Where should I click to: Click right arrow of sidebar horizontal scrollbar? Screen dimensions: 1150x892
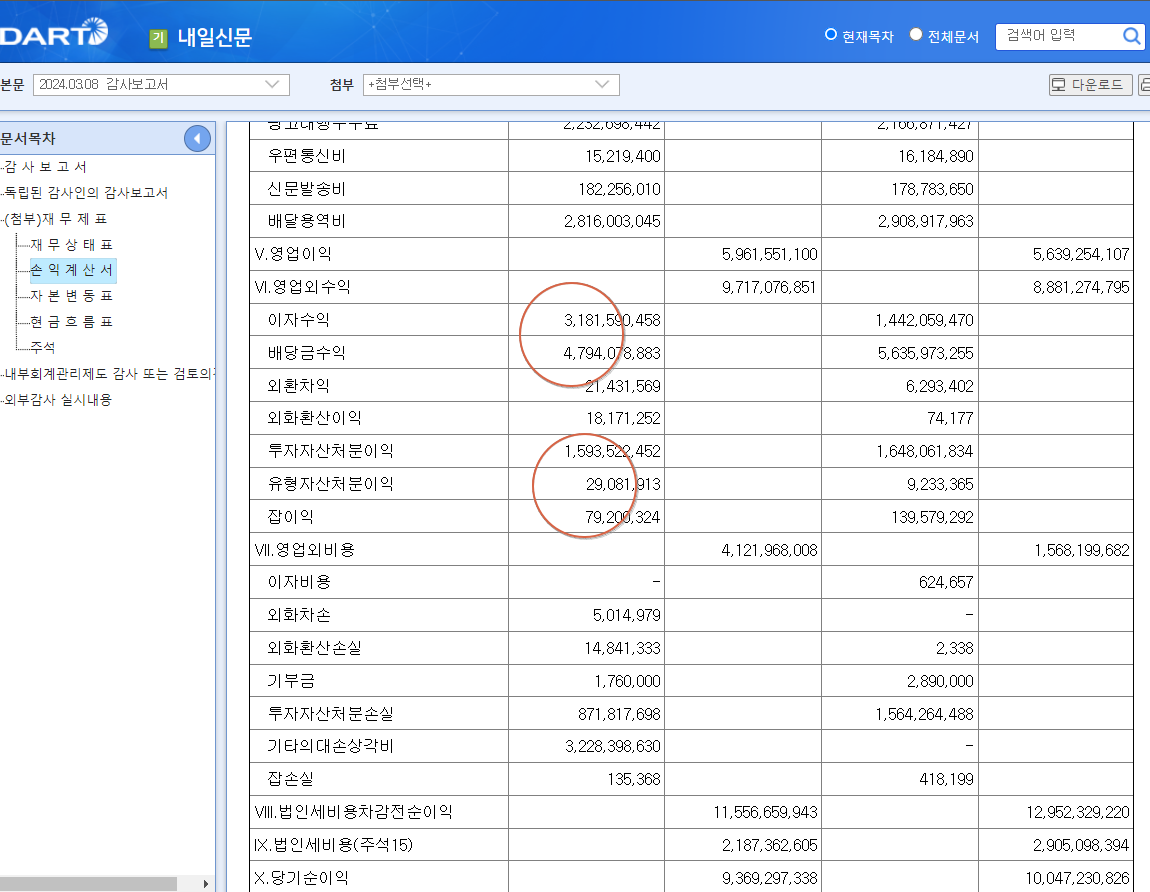(x=206, y=884)
